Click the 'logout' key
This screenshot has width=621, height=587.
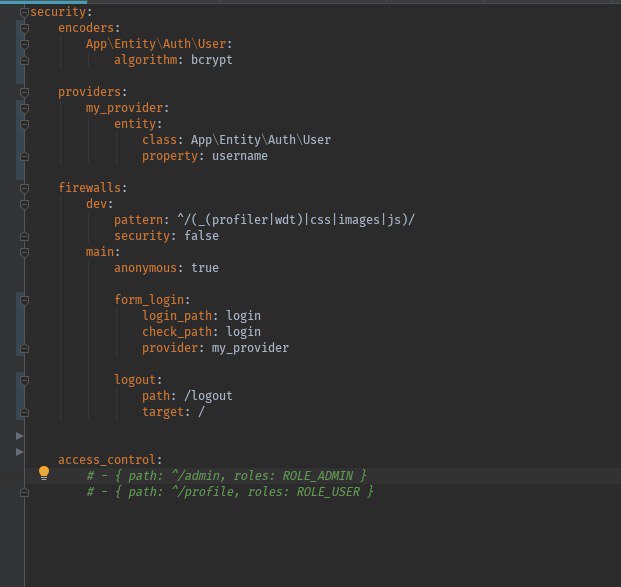point(135,380)
